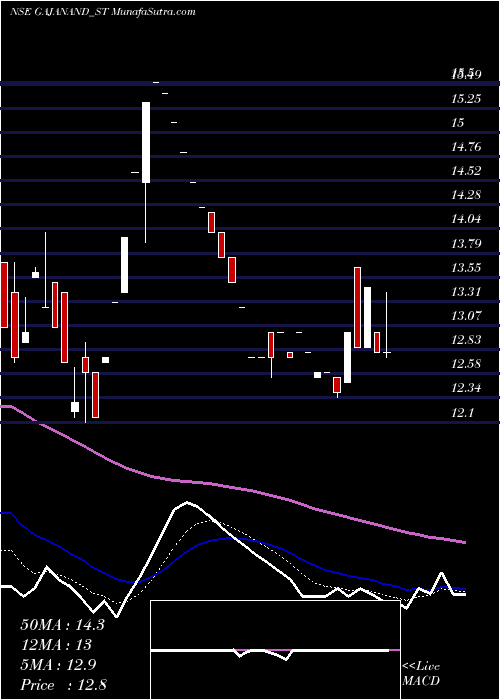The image size is (500, 700).
Task: Click inside the MACD histogram box
Action: [x=275, y=650]
